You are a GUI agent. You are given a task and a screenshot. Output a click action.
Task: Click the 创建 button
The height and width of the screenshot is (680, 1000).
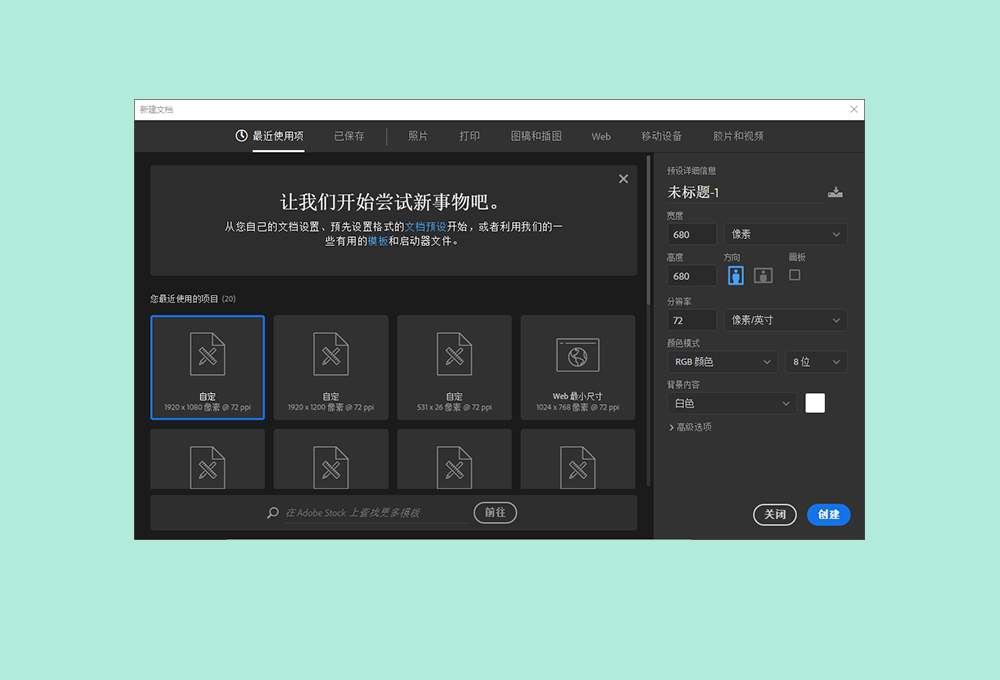(x=828, y=514)
